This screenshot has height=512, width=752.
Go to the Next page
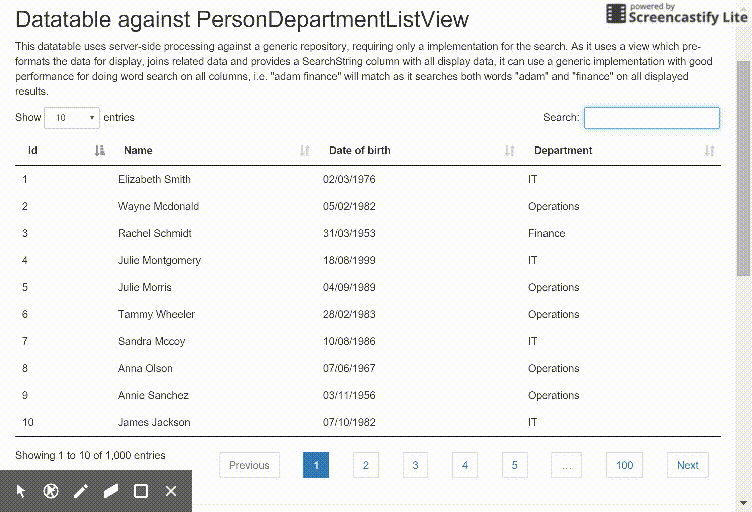(688, 465)
